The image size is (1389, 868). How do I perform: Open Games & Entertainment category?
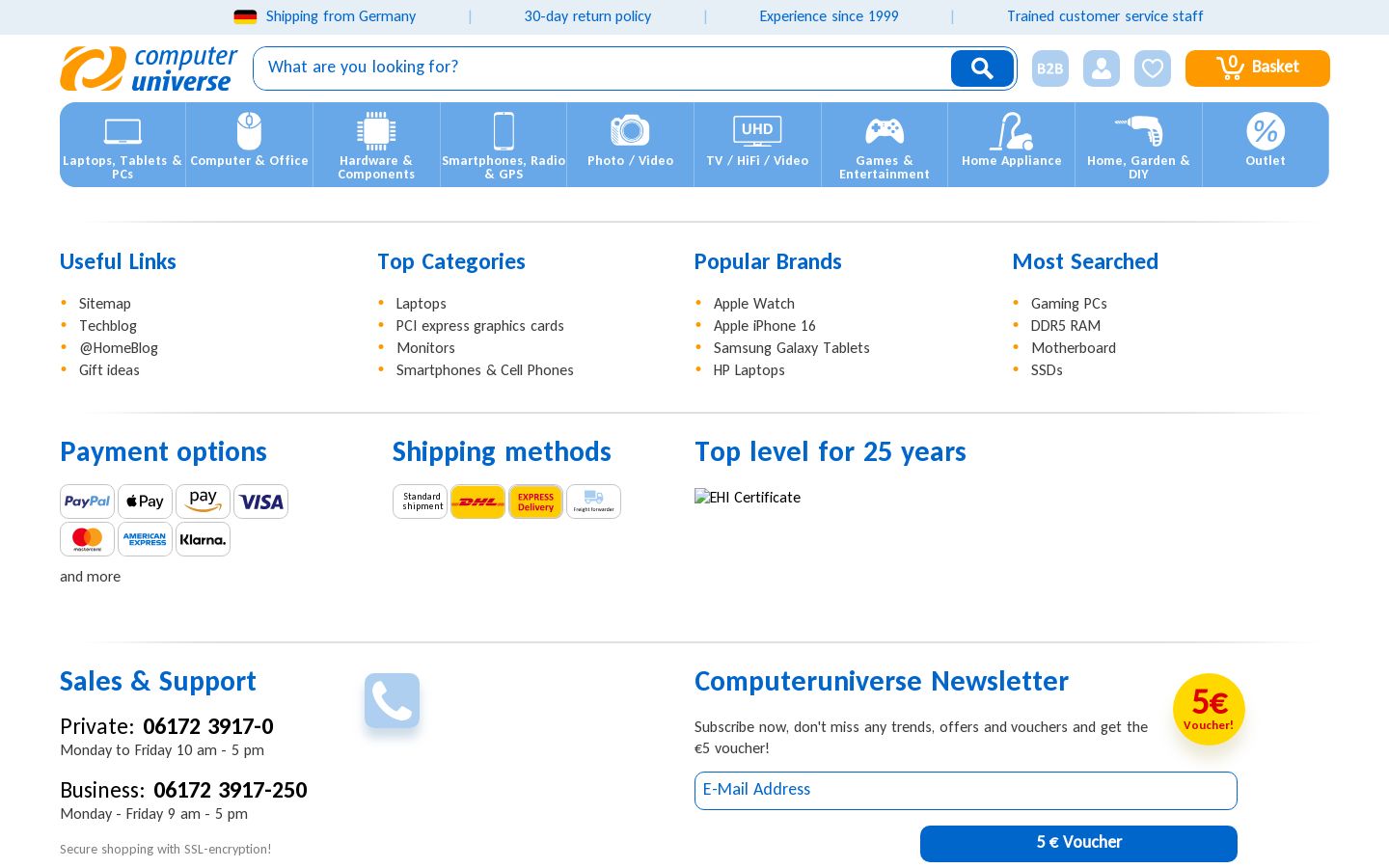[885, 145]
